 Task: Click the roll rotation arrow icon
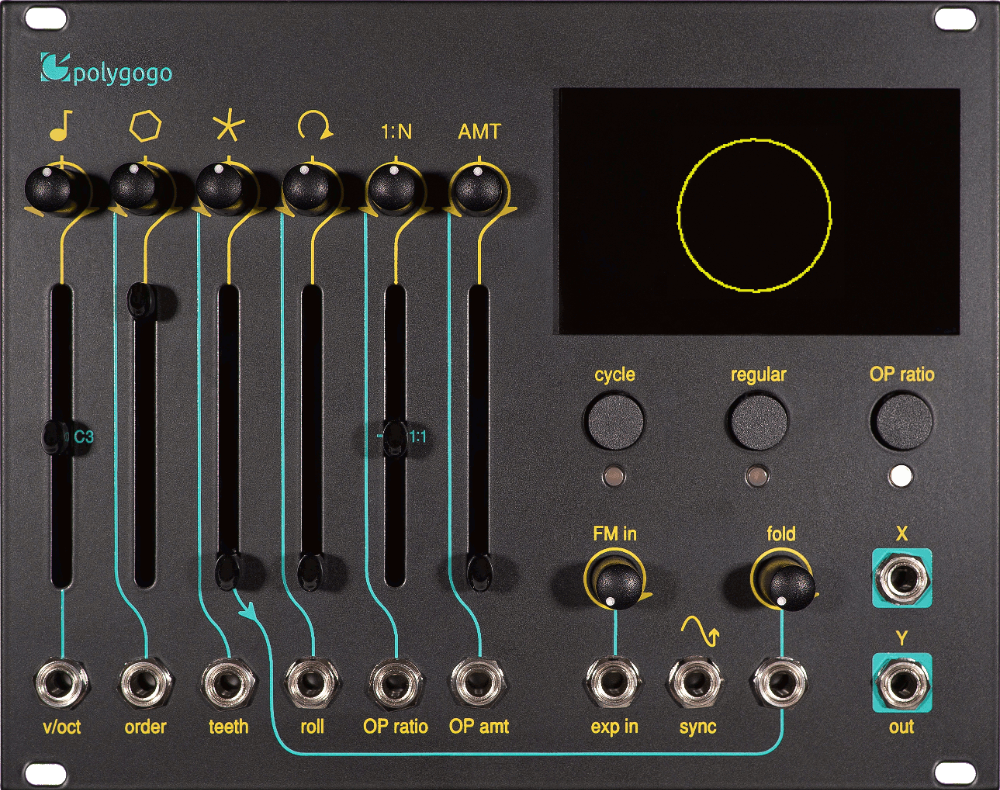click(x=312, y=126)
